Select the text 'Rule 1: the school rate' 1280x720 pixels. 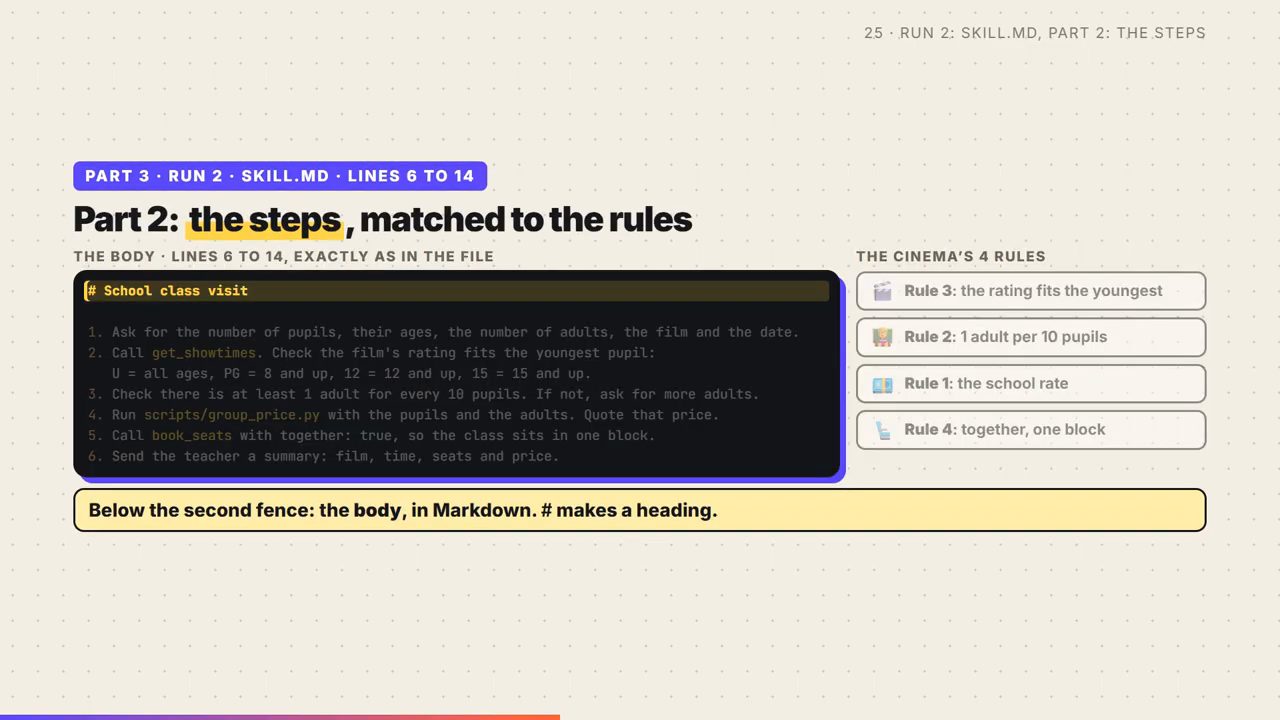986,384
